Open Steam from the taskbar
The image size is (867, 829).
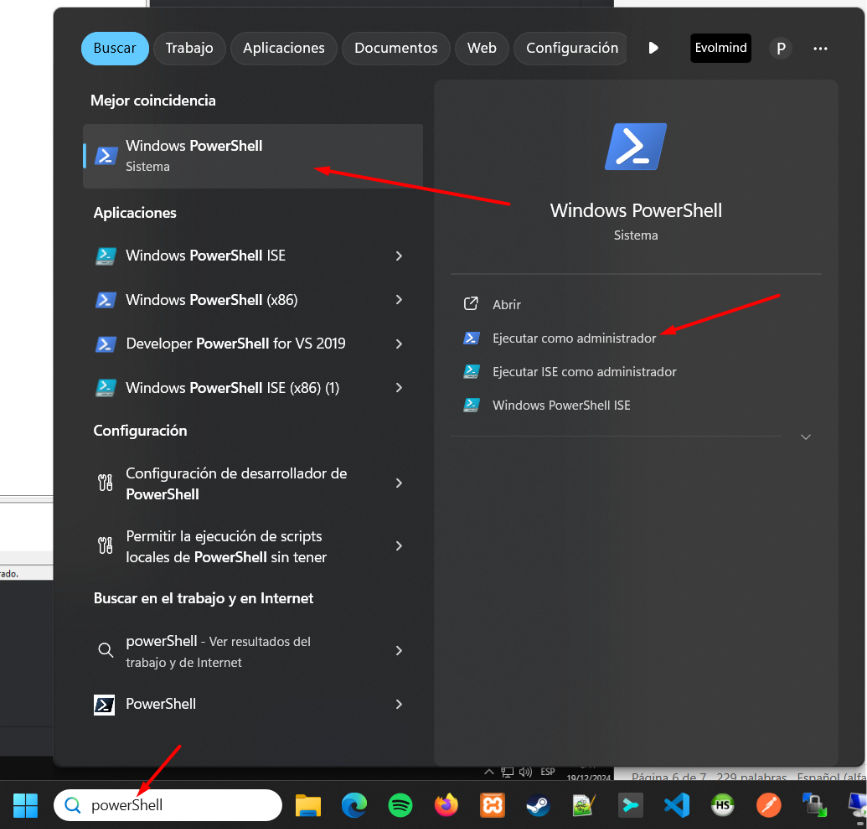538,805
